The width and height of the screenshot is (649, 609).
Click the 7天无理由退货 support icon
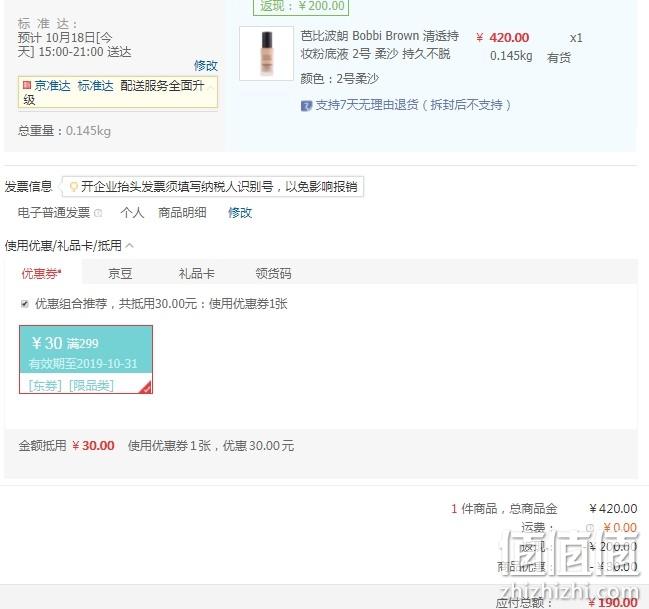306,106
